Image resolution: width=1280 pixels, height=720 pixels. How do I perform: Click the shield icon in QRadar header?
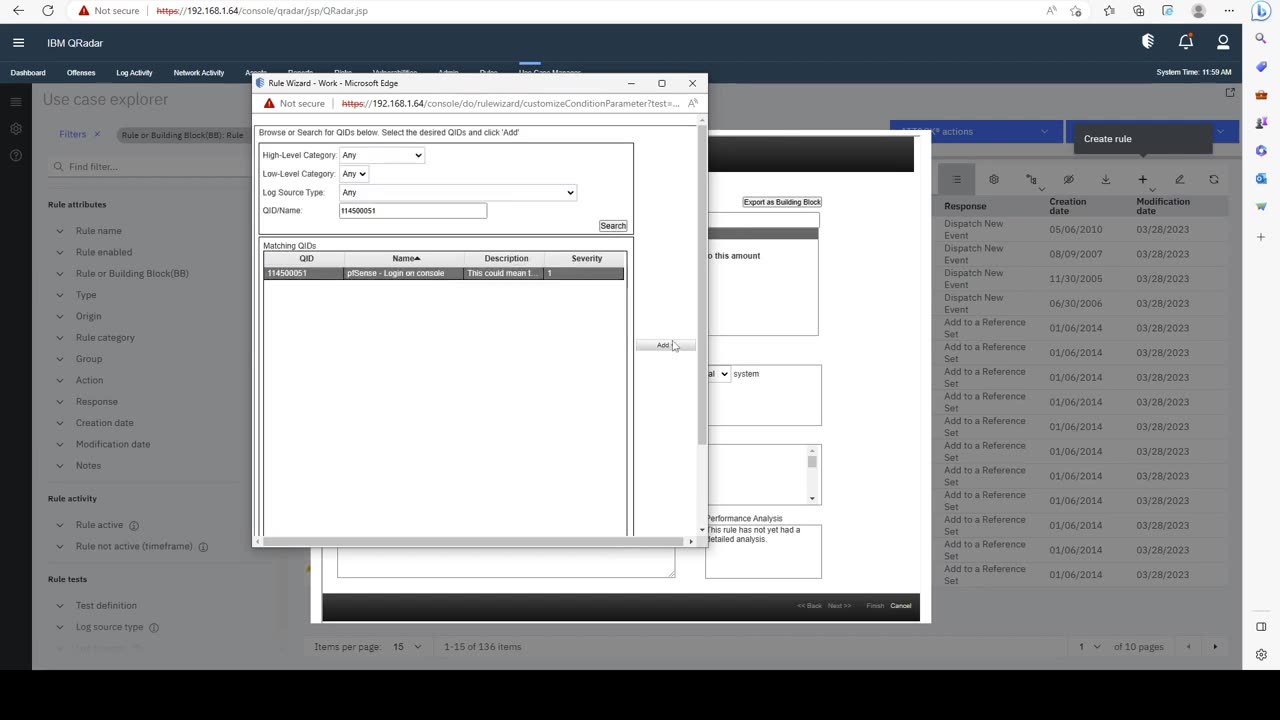tap(1148, 42)
